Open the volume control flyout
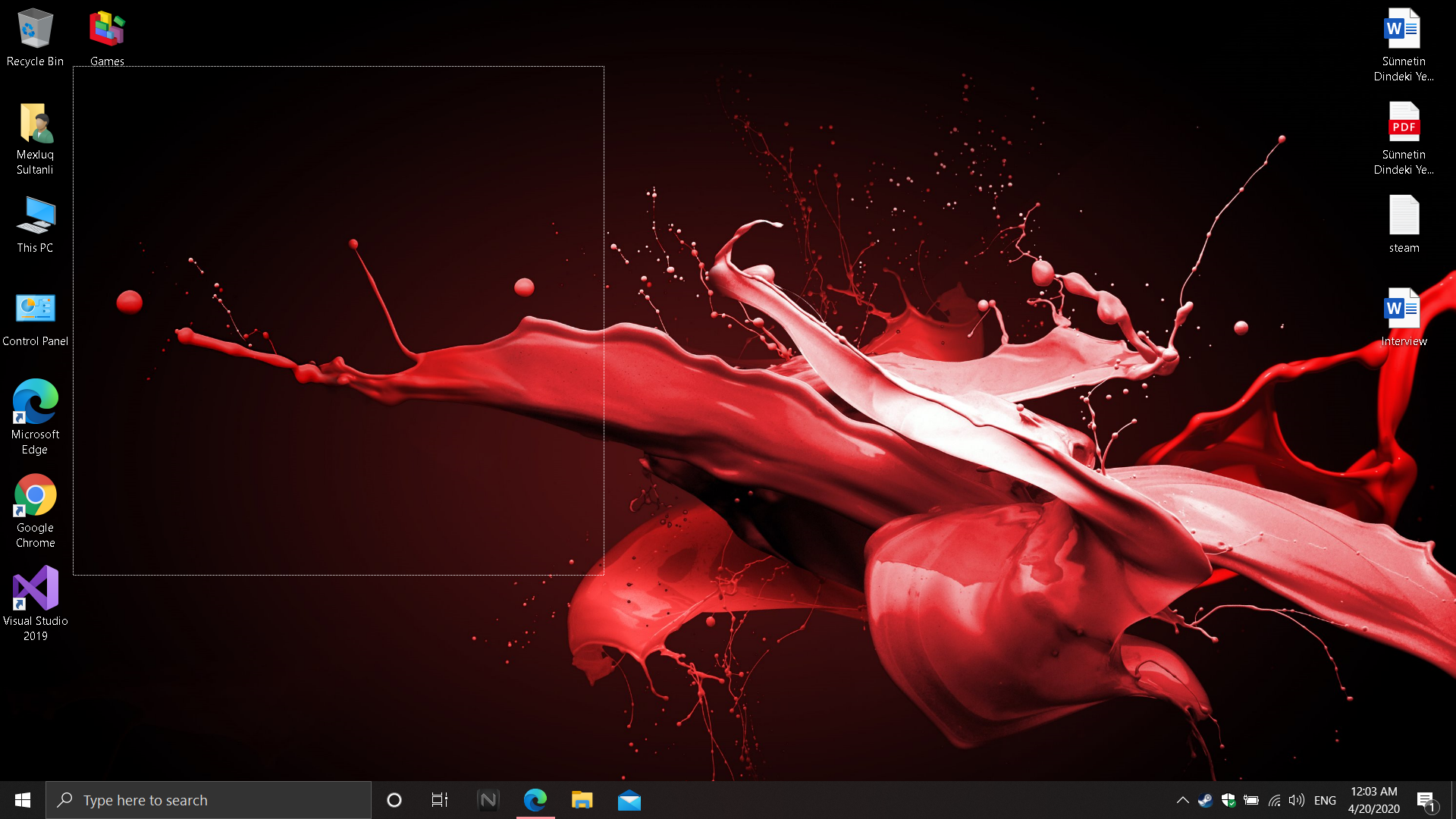 tap(1297, 800)
